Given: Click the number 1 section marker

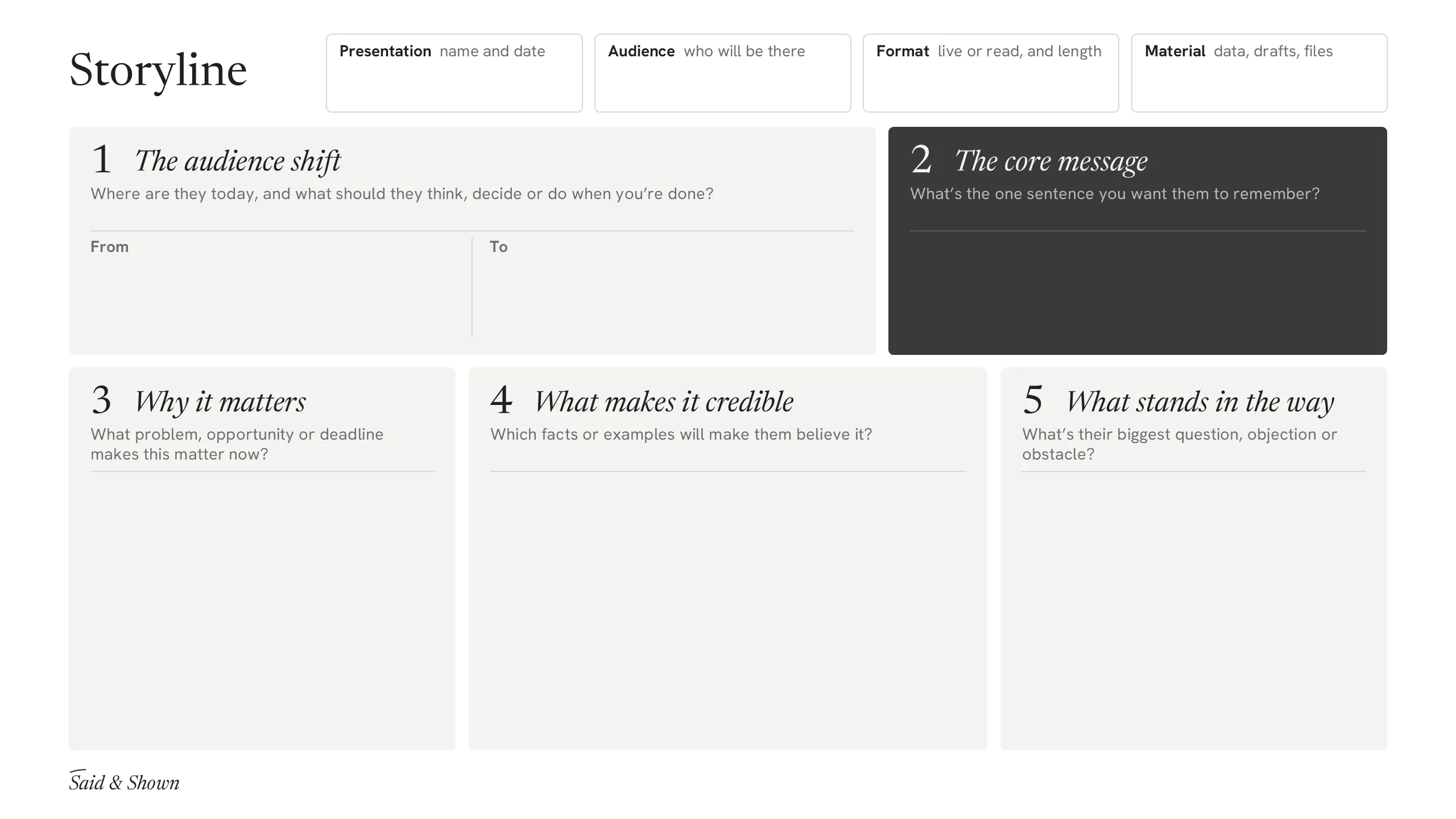Looking at the screenshot, I should [x=101, y=159].
